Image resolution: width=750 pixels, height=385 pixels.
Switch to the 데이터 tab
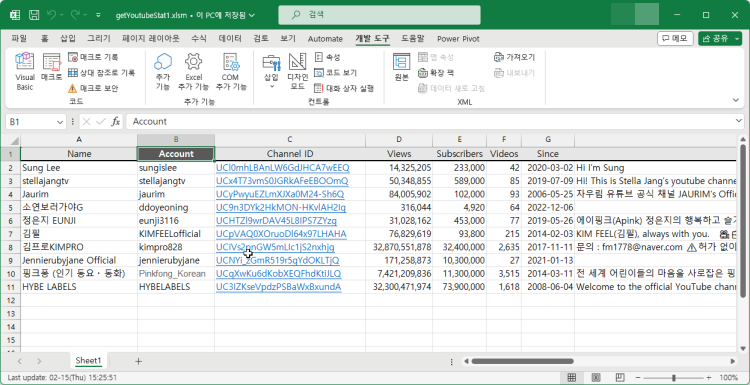point(230,39)
